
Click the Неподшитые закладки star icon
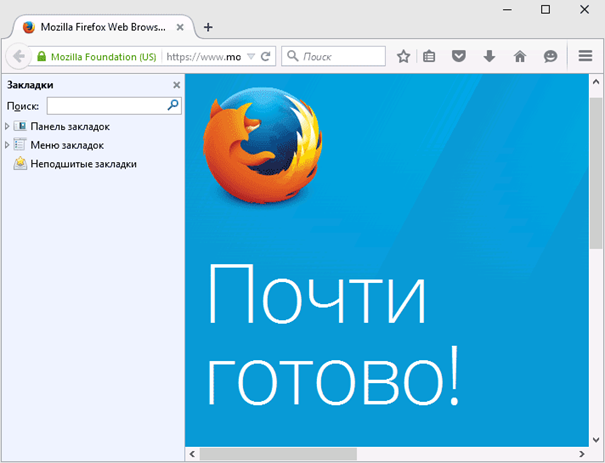20,163
